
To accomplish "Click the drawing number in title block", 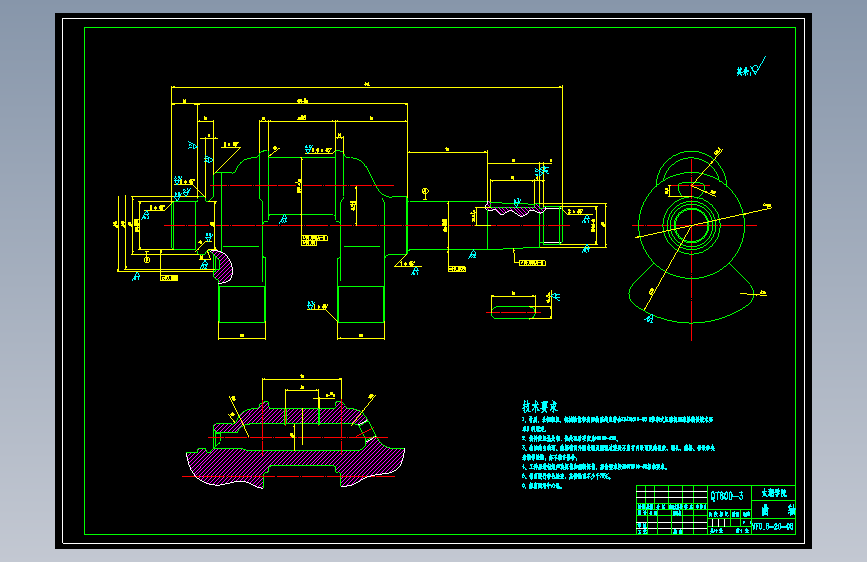I will pos(773,527).
